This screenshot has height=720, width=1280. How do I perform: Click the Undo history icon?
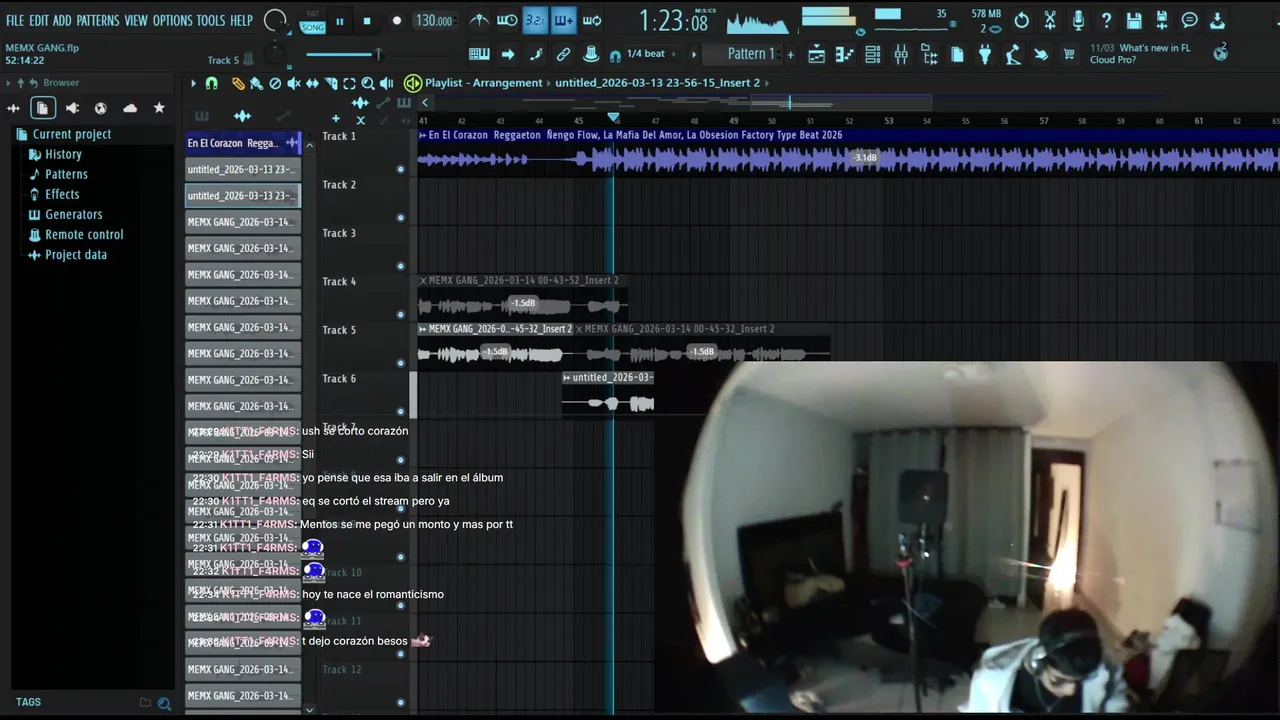(x=1020, y=20)
